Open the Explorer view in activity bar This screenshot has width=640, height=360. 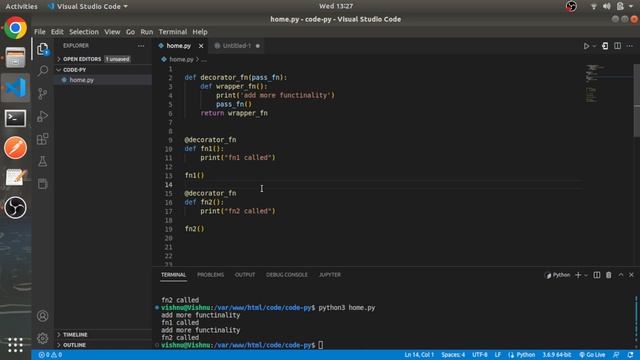(x=42, y=49)
